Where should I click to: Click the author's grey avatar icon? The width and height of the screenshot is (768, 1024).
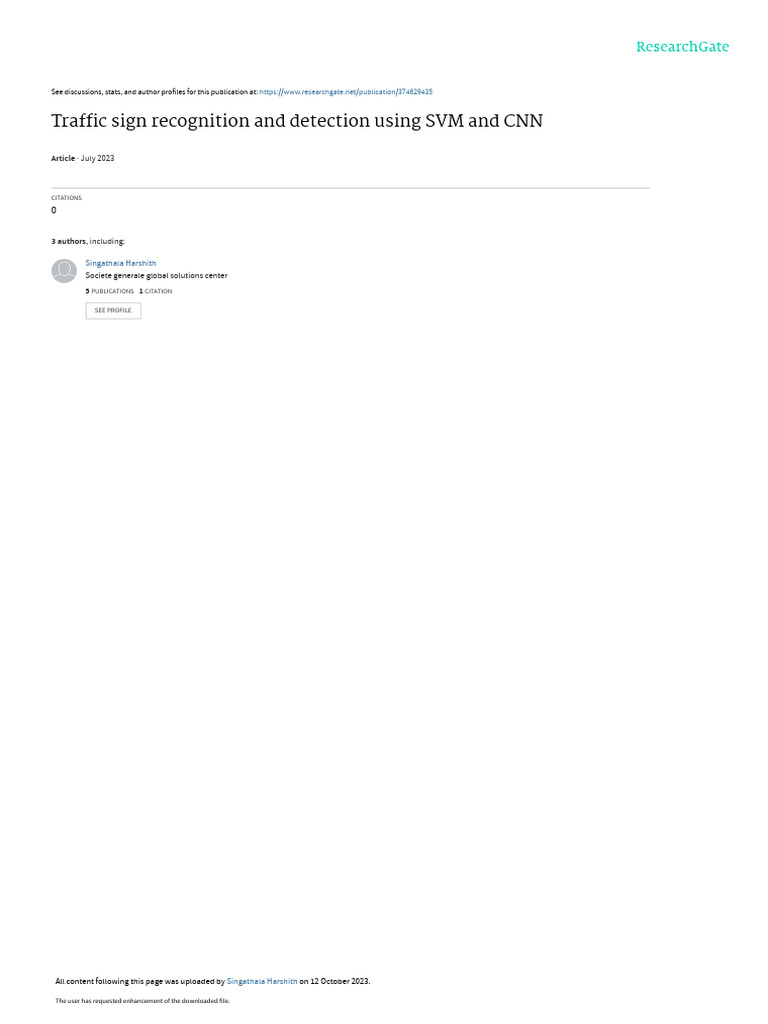point(64,271)
